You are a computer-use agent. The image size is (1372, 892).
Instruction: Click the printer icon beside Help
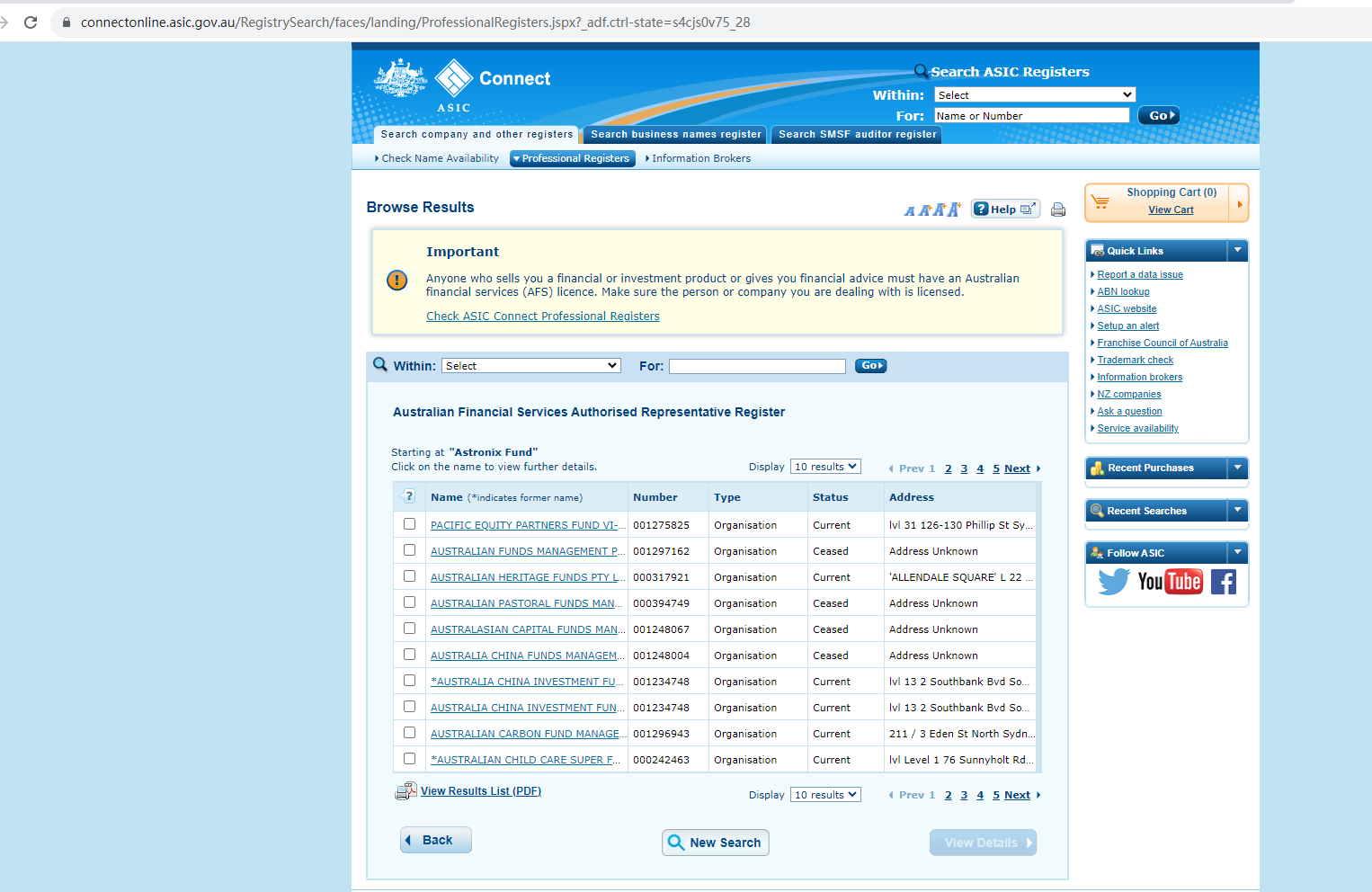(x=1058, y=210)
